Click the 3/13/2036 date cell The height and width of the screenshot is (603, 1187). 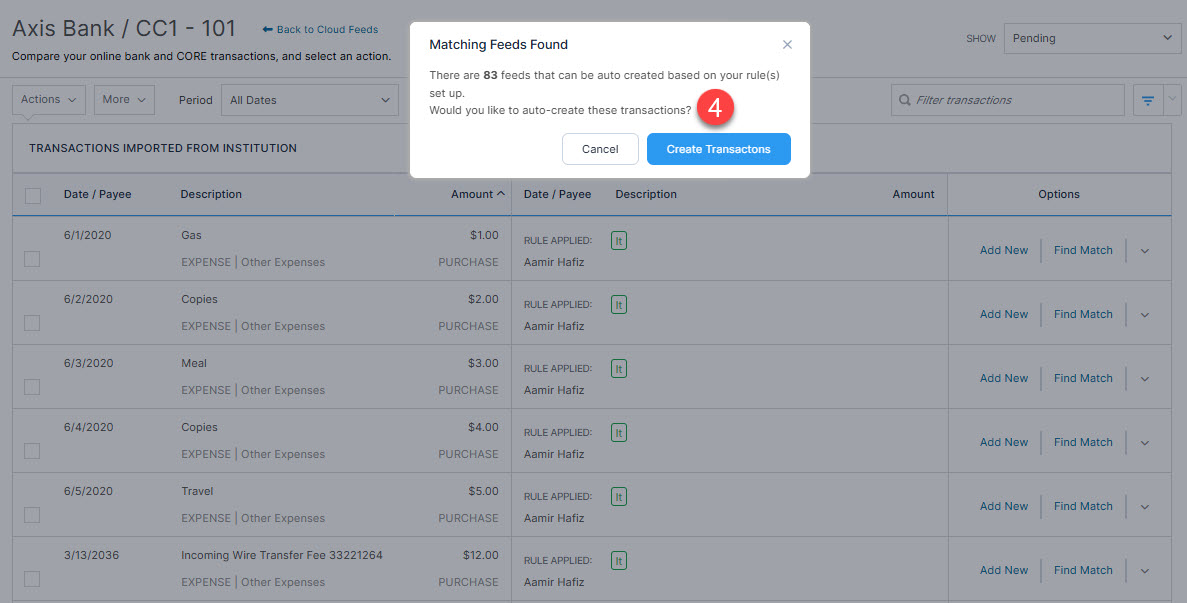point(91,555)
